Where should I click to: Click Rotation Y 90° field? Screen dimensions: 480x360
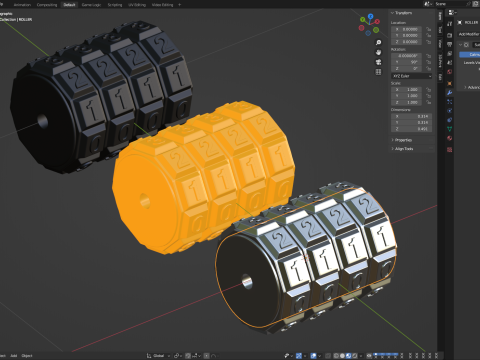(x=406, y=62)
